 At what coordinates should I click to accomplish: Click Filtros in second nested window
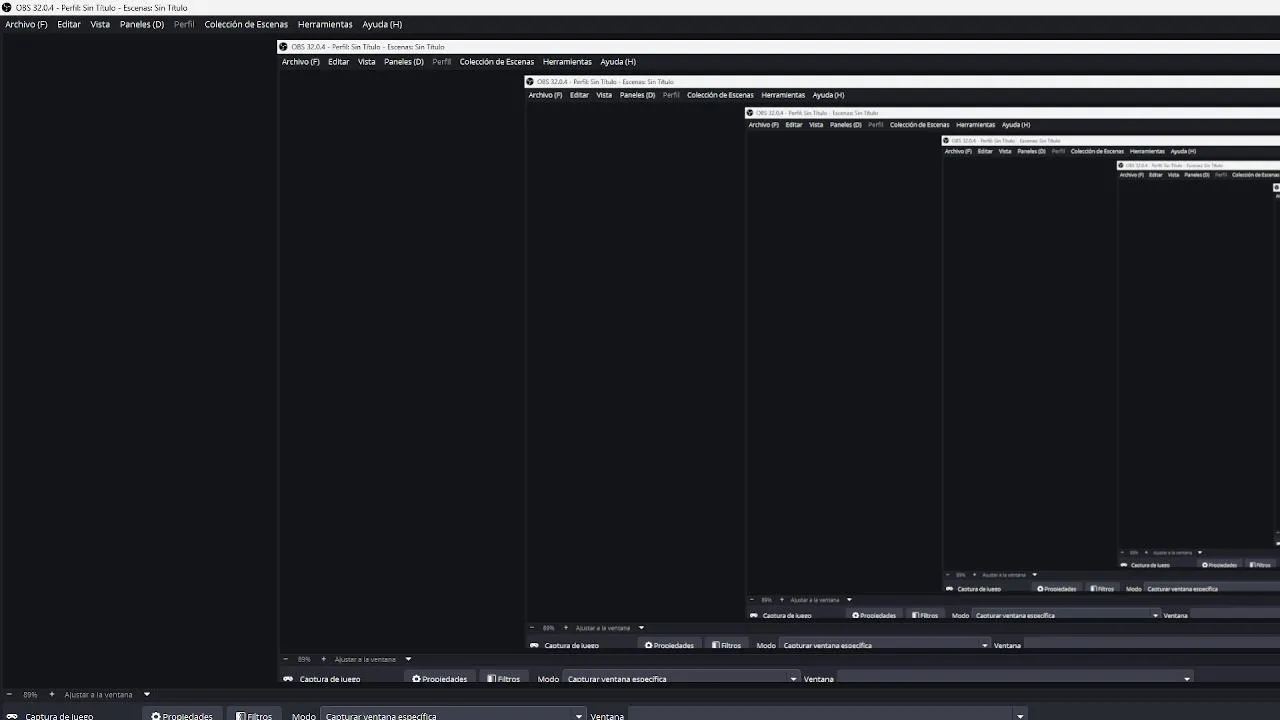(x=727, y=645)
